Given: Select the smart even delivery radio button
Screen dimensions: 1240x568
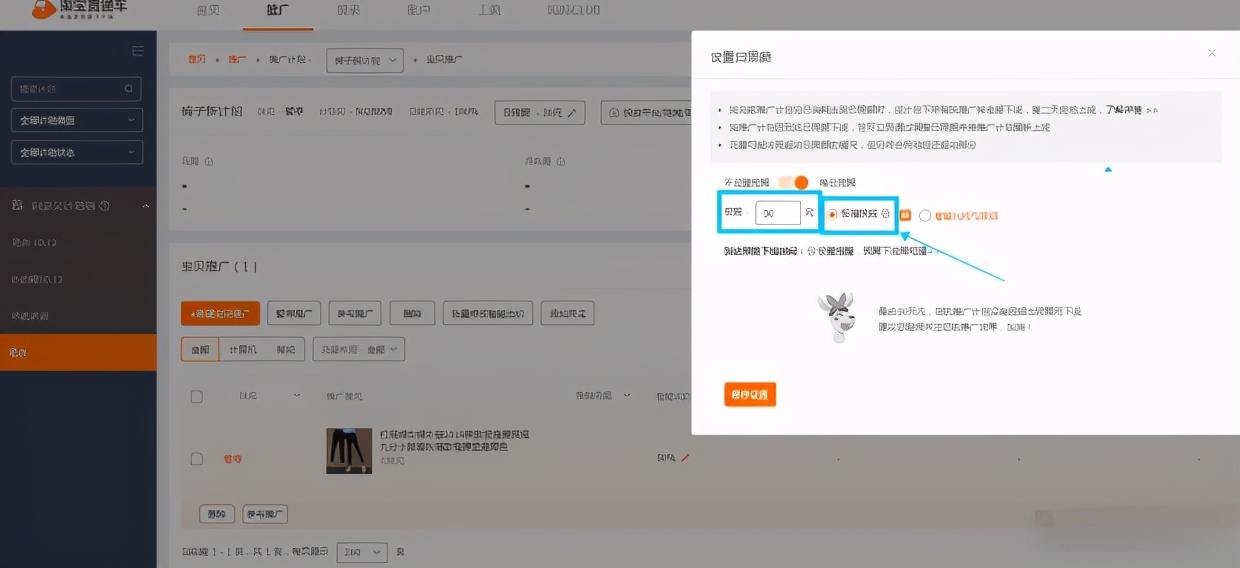Looking at the screenshot, I should click(x=925, y=215).
